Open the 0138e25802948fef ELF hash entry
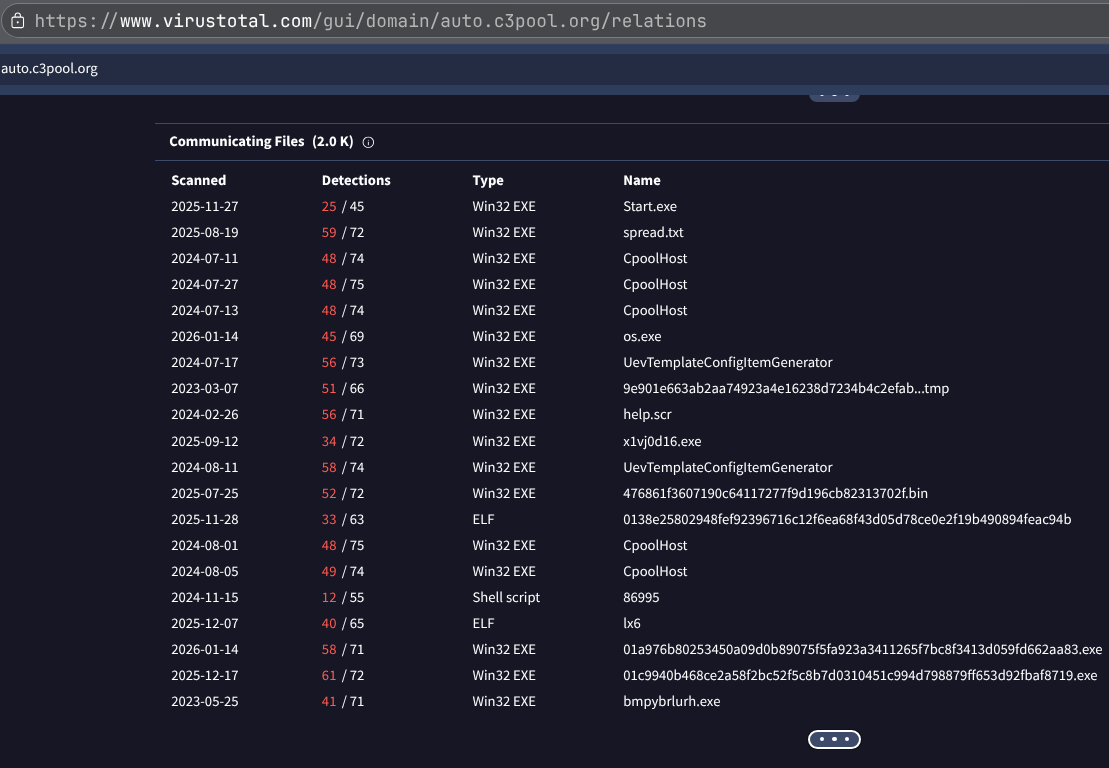This screenshot has height=768, width=1109. point(847,520)
